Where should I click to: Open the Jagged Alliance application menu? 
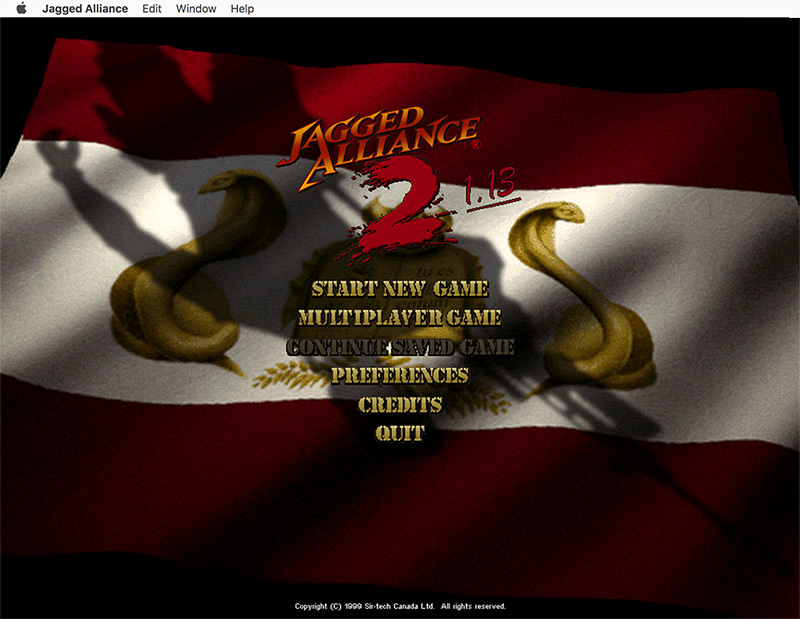(x=85, y=9)
